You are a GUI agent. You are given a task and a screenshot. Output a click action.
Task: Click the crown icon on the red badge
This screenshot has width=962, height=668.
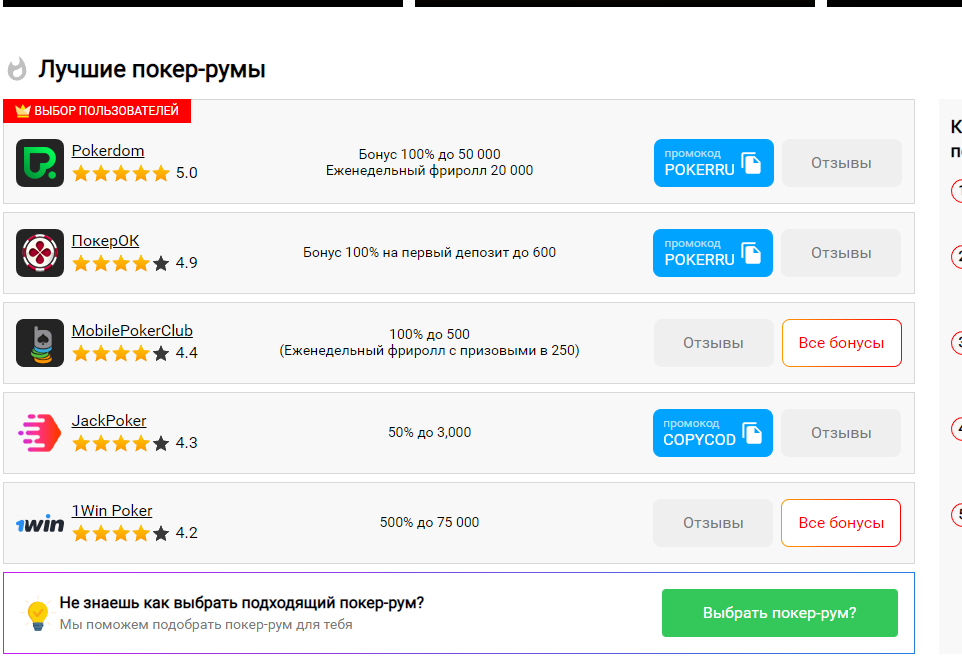click(23, 111)
